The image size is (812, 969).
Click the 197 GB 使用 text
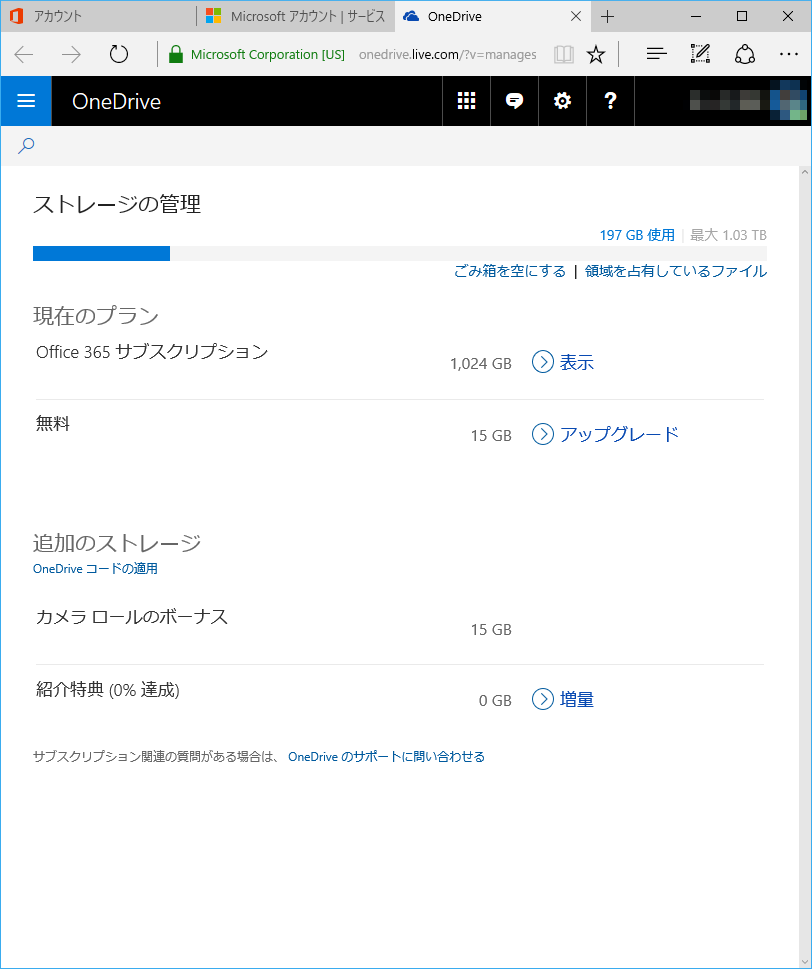637,235
